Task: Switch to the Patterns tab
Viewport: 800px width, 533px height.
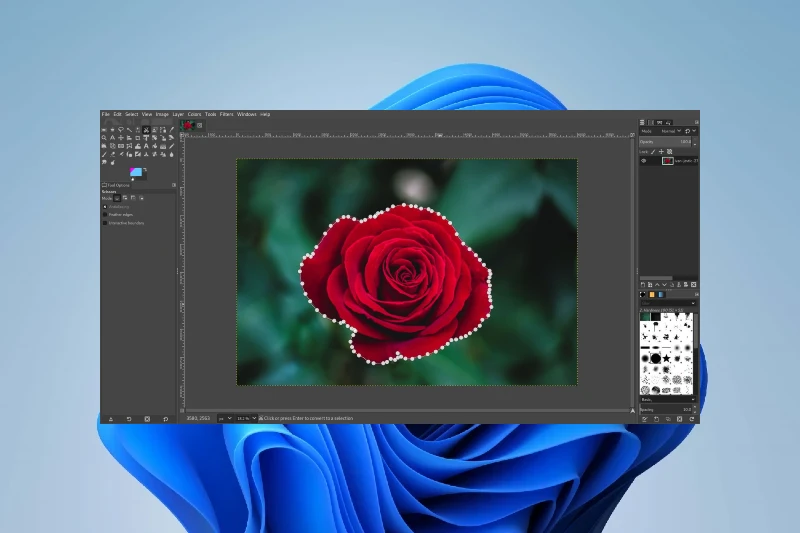Action: pyautogui.click(x=652, y=294)
